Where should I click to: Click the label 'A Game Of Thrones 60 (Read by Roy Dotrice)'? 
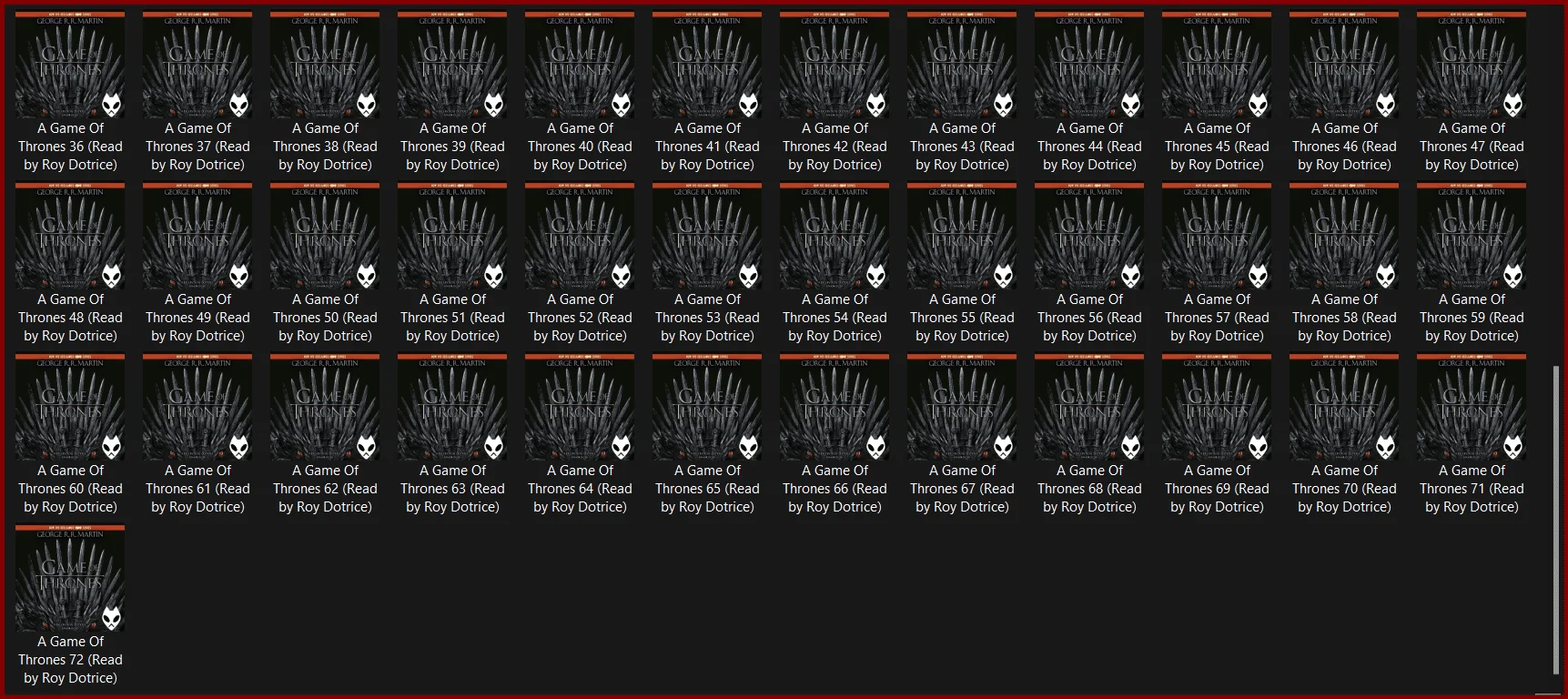pyautogui.click(x=70, y=489)
